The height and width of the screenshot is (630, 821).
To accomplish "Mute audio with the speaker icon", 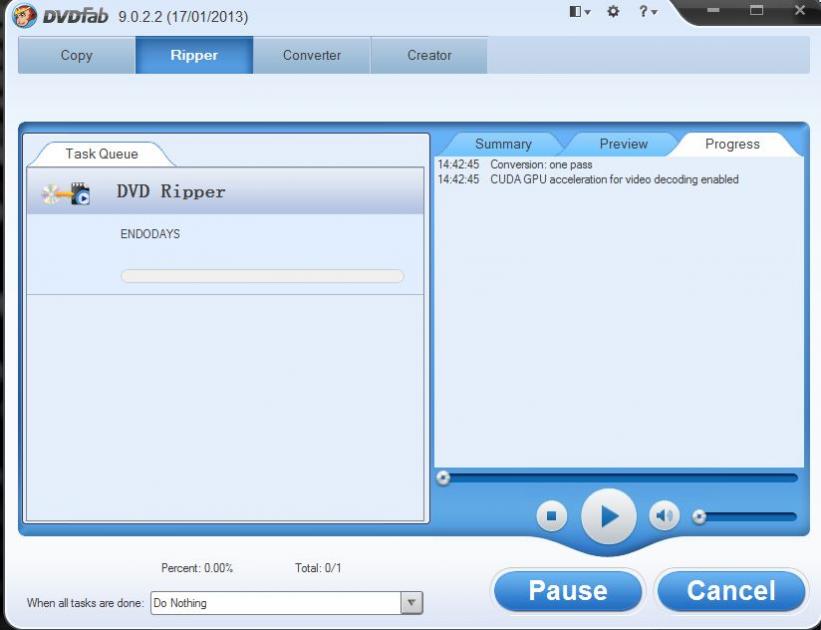I will (x=664, y=516).
